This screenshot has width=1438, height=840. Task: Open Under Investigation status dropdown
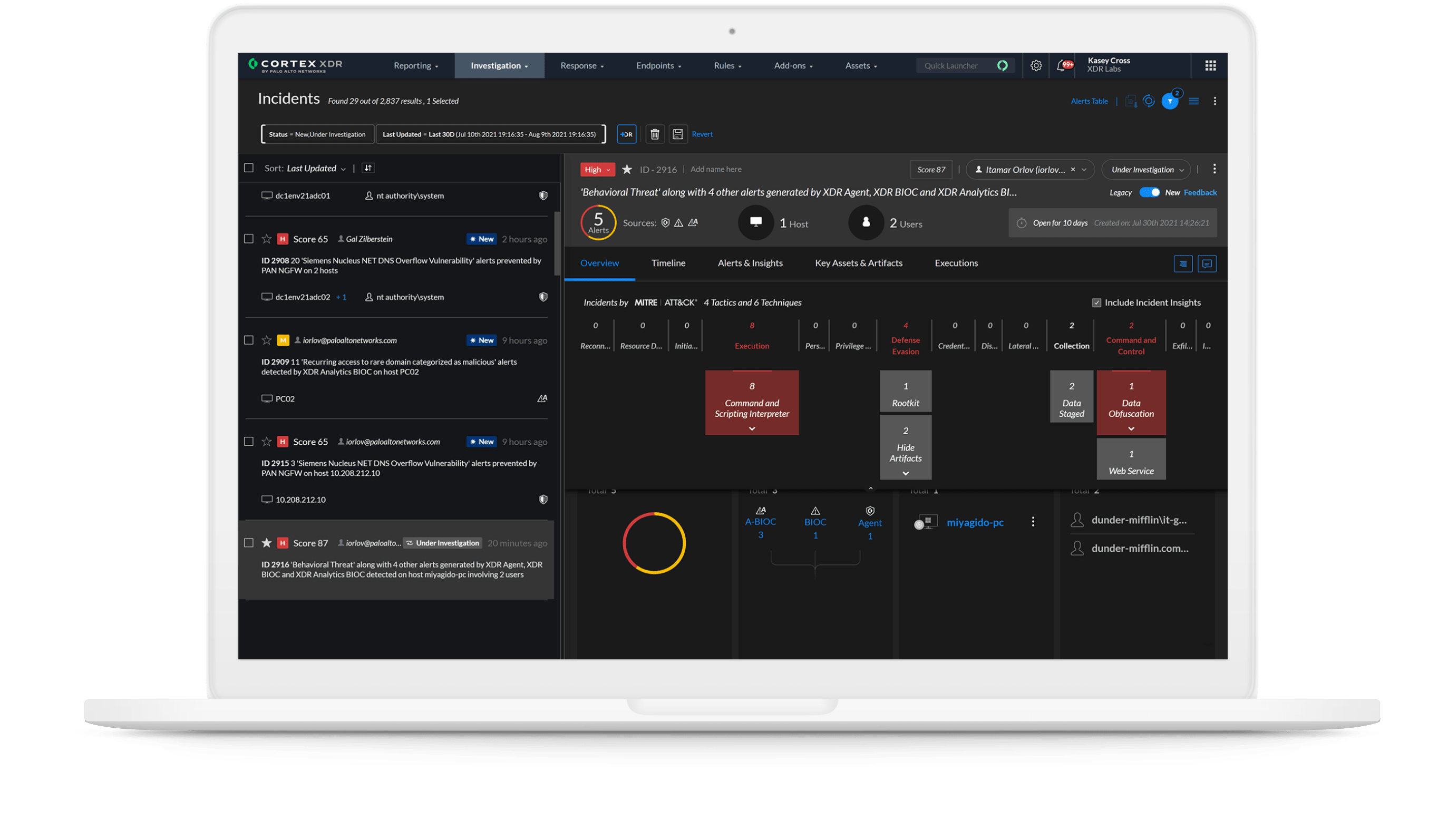click(x=1147, y=170)
